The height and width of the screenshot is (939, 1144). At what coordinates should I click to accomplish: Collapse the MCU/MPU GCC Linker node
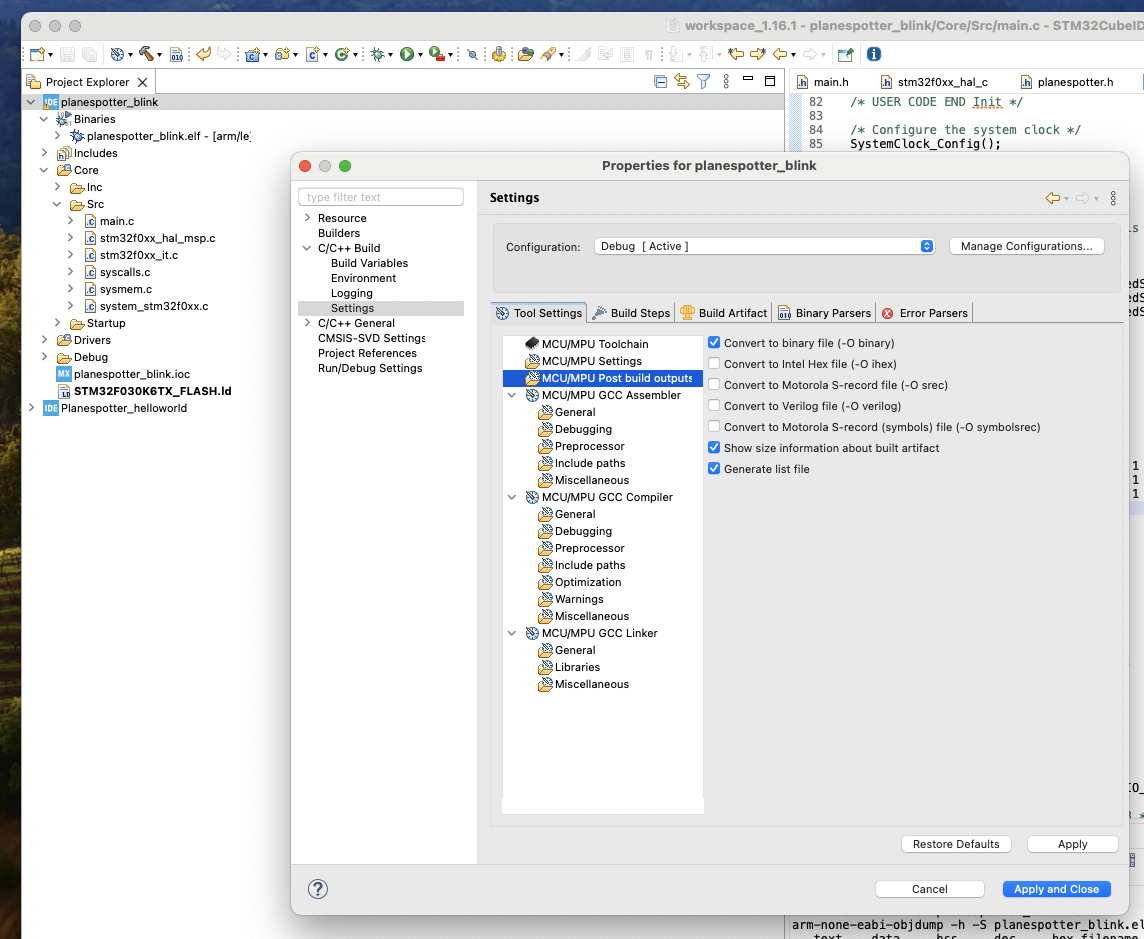tap(512, 633)
